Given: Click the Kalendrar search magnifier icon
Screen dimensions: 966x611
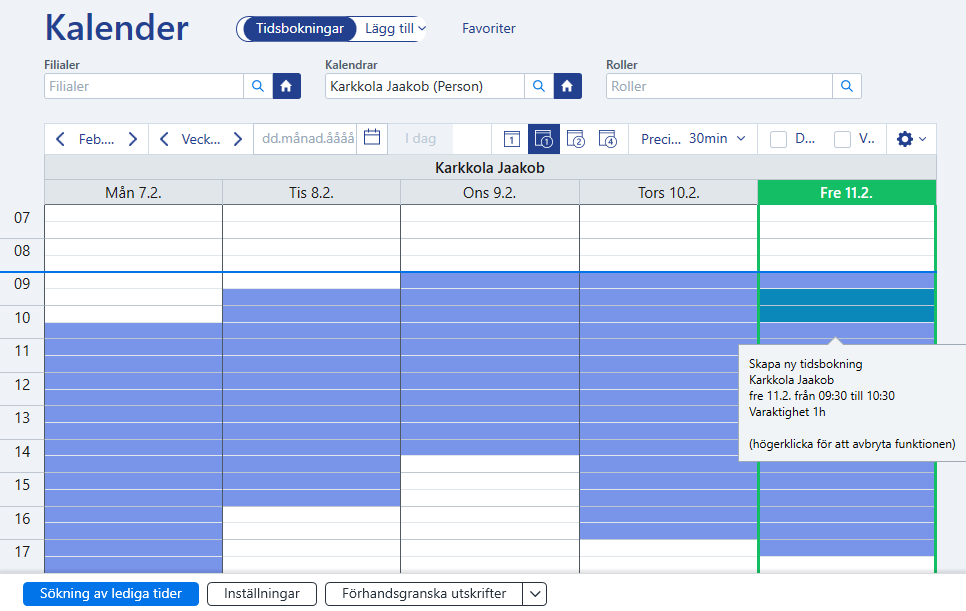Looking at the screenshot, I should click(x=539, y=86).
